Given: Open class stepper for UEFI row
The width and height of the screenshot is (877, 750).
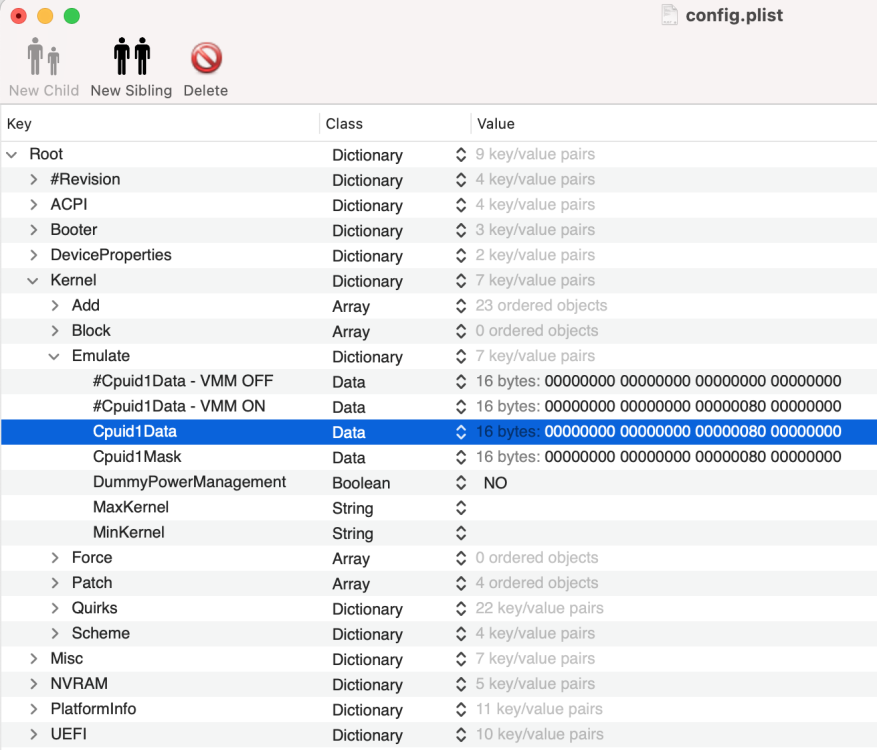Looking at the screenshot, I should point(461,734).
